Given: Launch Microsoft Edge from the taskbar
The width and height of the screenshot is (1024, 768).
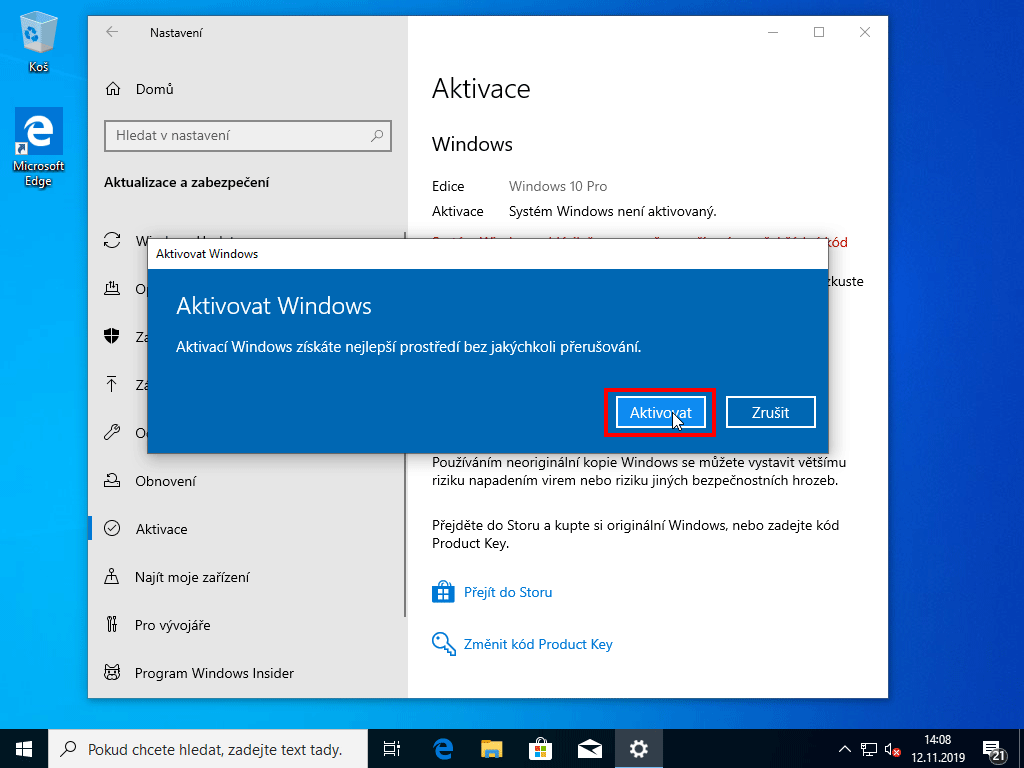Looking at the screenshot, I should click(443, 748).
